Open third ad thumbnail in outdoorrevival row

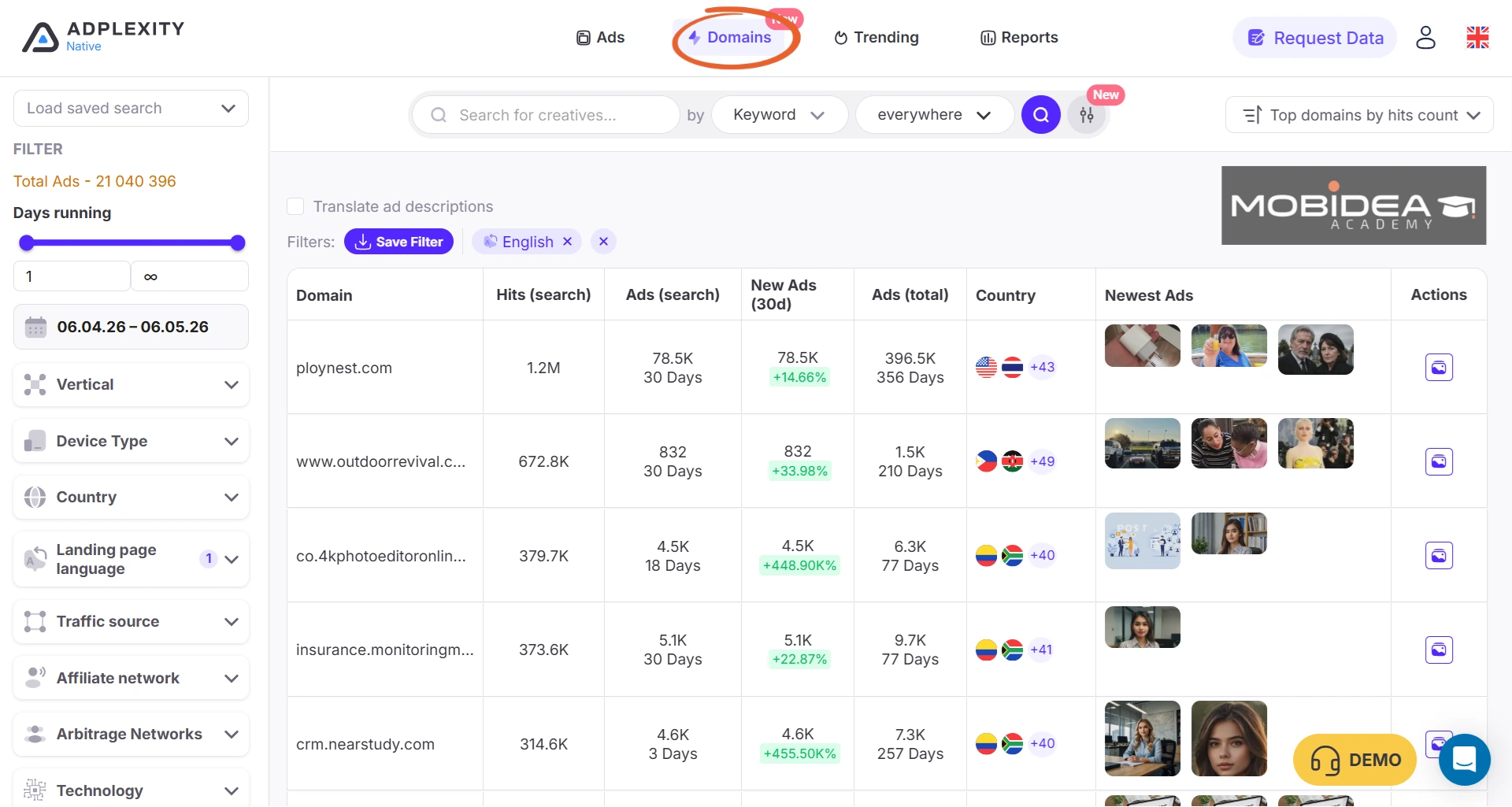pos(1316,443)
